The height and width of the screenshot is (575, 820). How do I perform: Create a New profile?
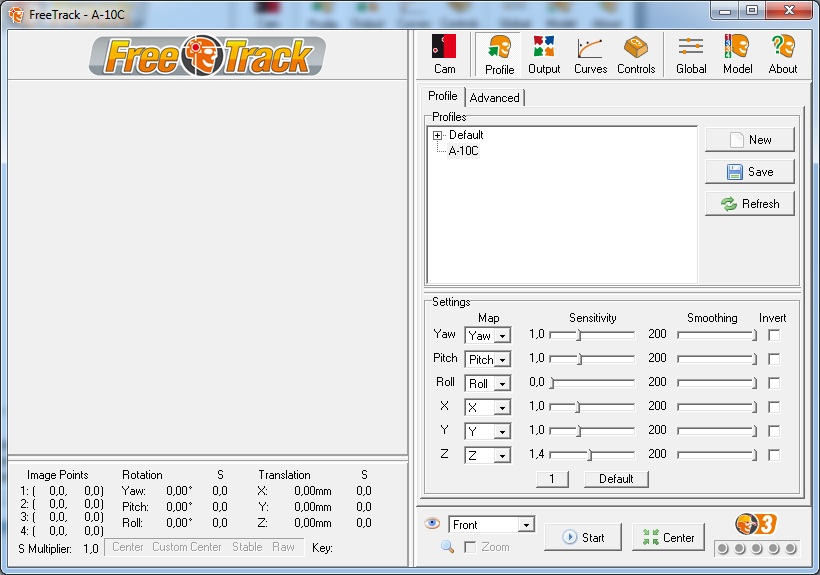(x=749, y=140)
